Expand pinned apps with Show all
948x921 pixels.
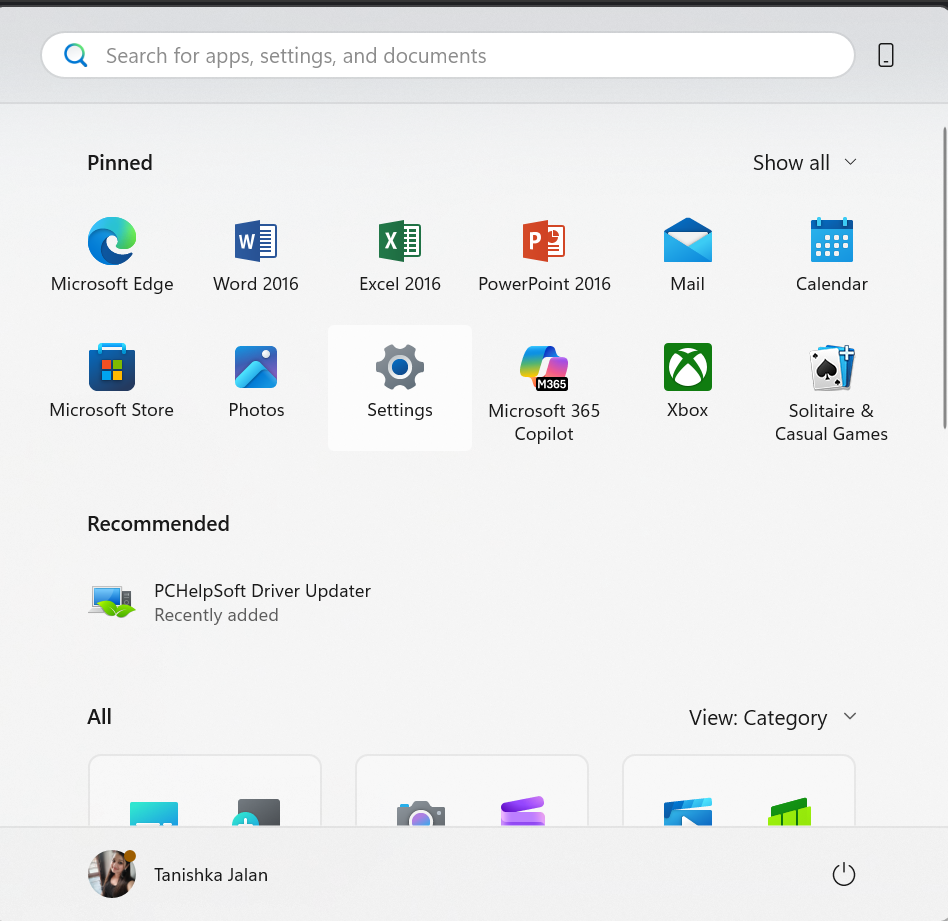pos(805,163)
